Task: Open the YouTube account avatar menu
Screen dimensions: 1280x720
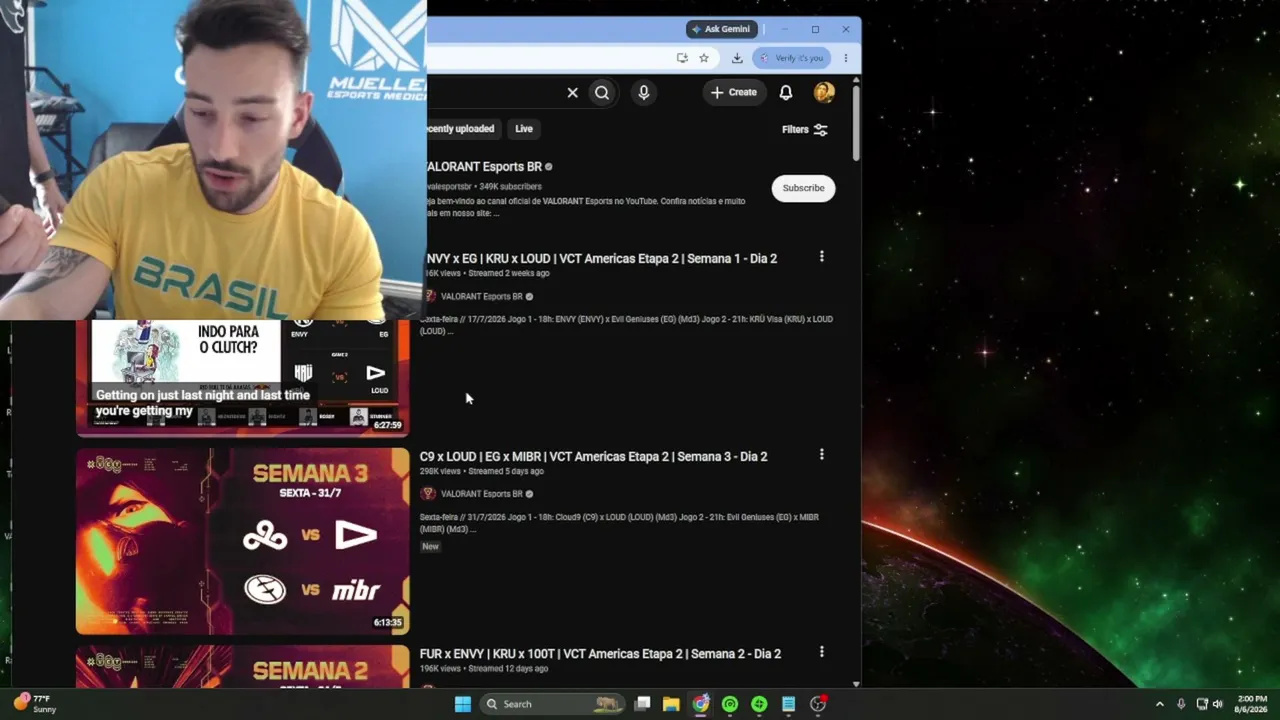Action: 824,92
